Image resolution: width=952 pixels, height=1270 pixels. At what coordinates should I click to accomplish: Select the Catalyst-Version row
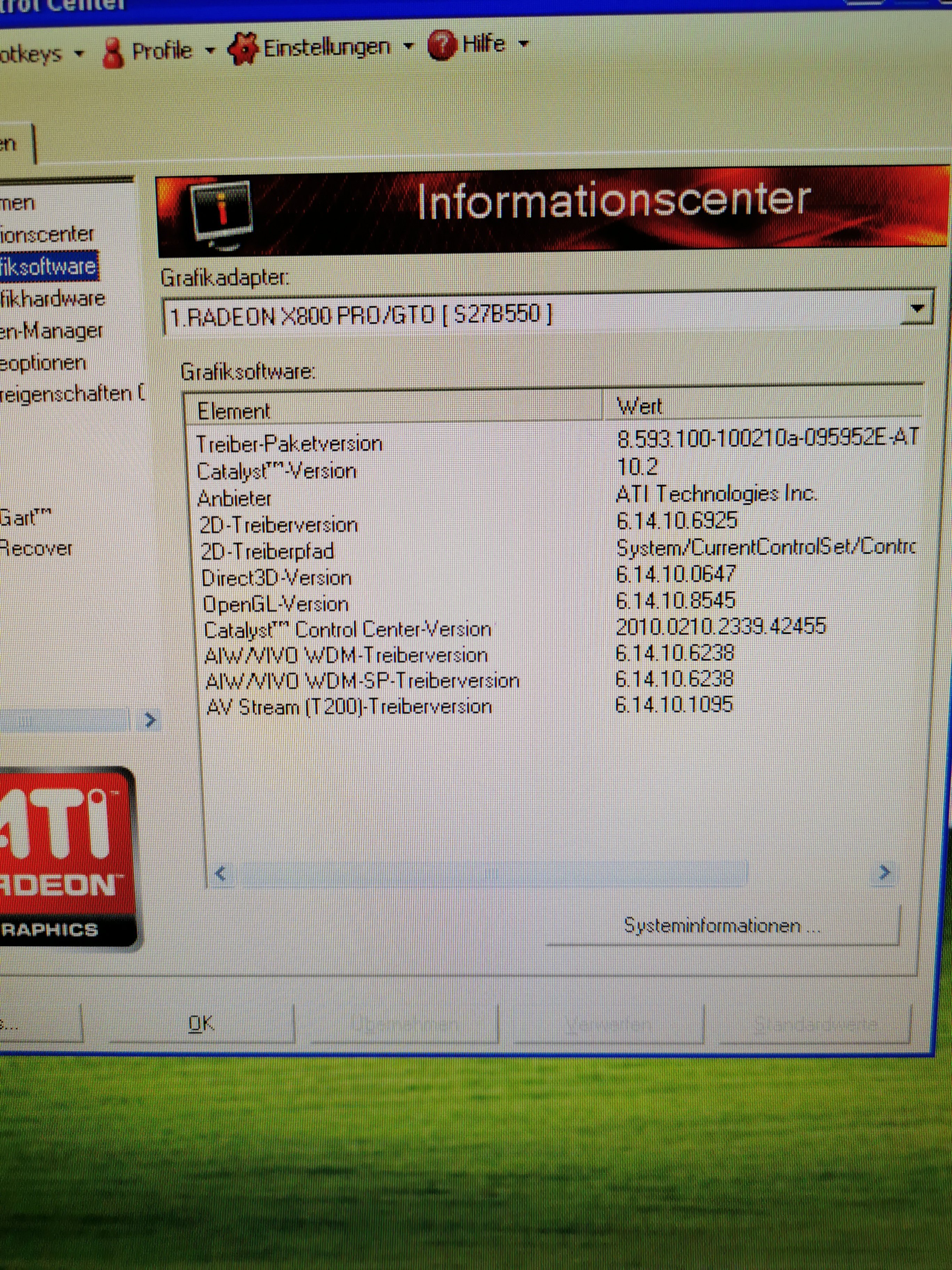pos(277,471)
